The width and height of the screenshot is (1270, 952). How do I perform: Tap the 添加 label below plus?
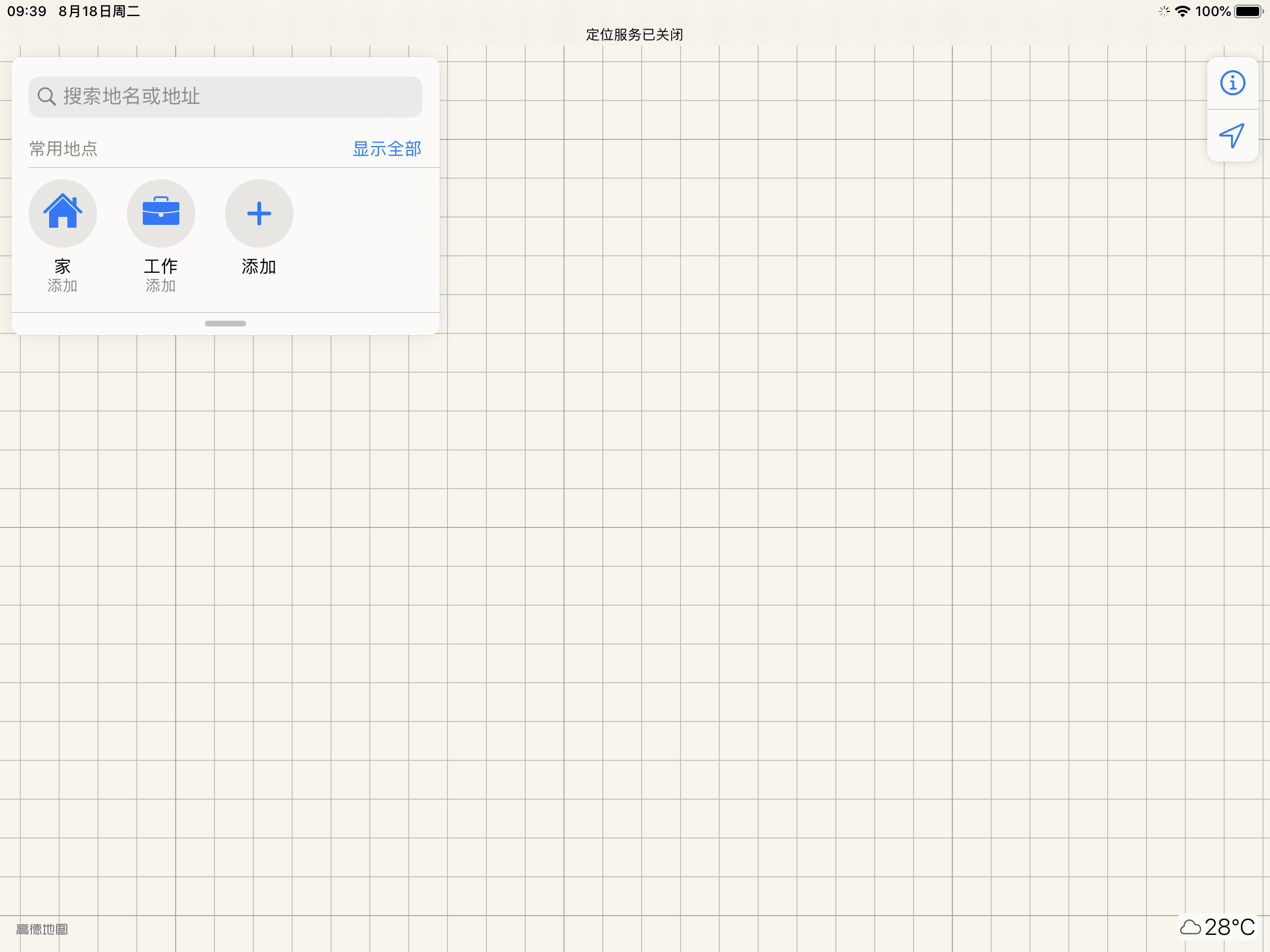(x=259, y=267)
